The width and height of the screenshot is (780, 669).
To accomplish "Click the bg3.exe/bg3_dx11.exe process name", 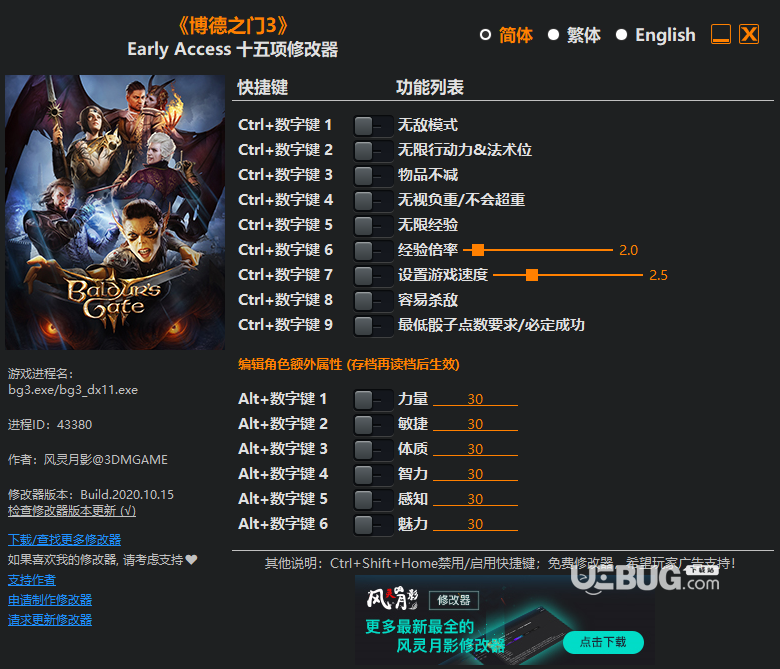I will pos(73,390).
